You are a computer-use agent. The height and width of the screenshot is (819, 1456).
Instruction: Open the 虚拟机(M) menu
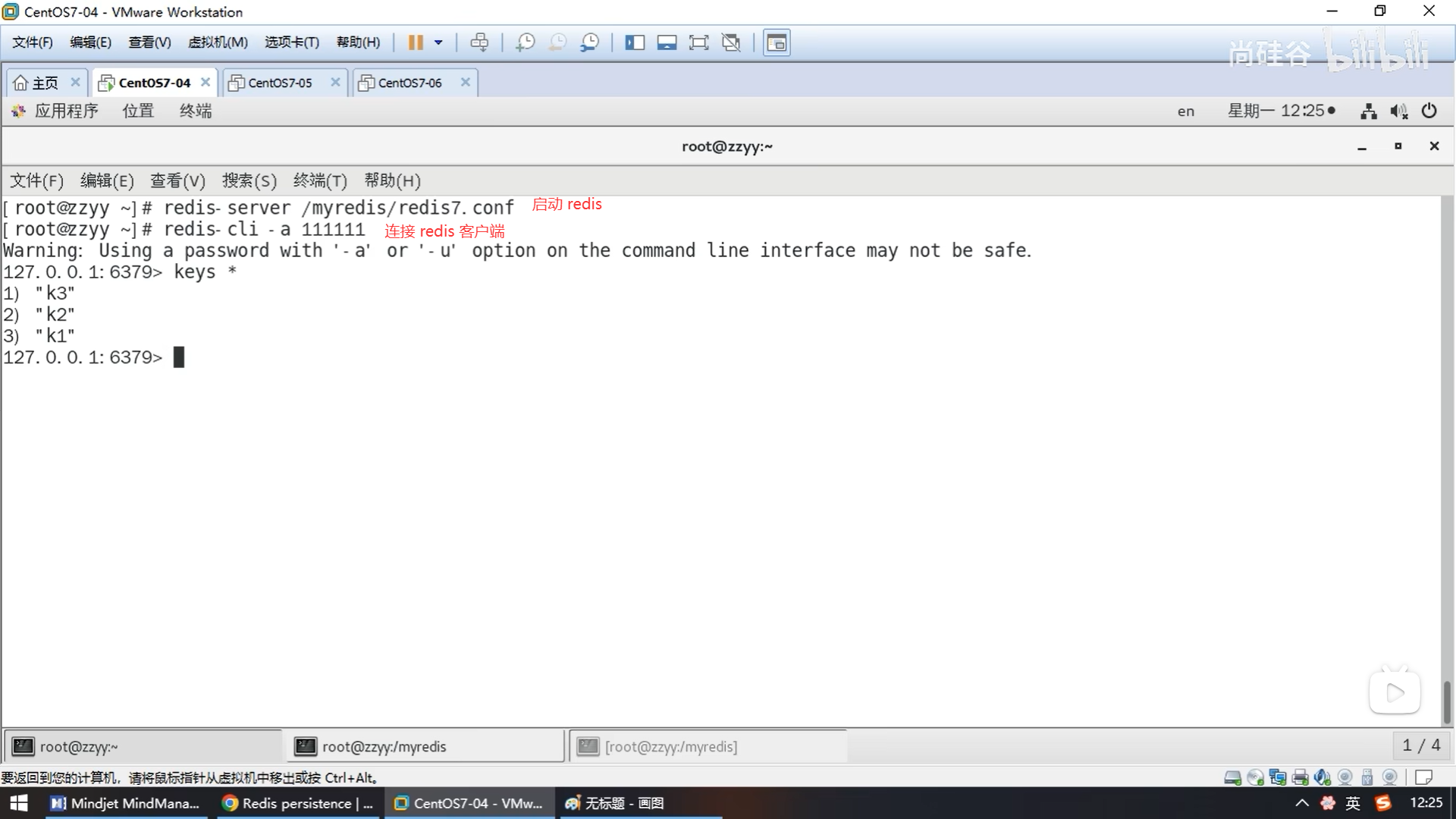(218, 42)
